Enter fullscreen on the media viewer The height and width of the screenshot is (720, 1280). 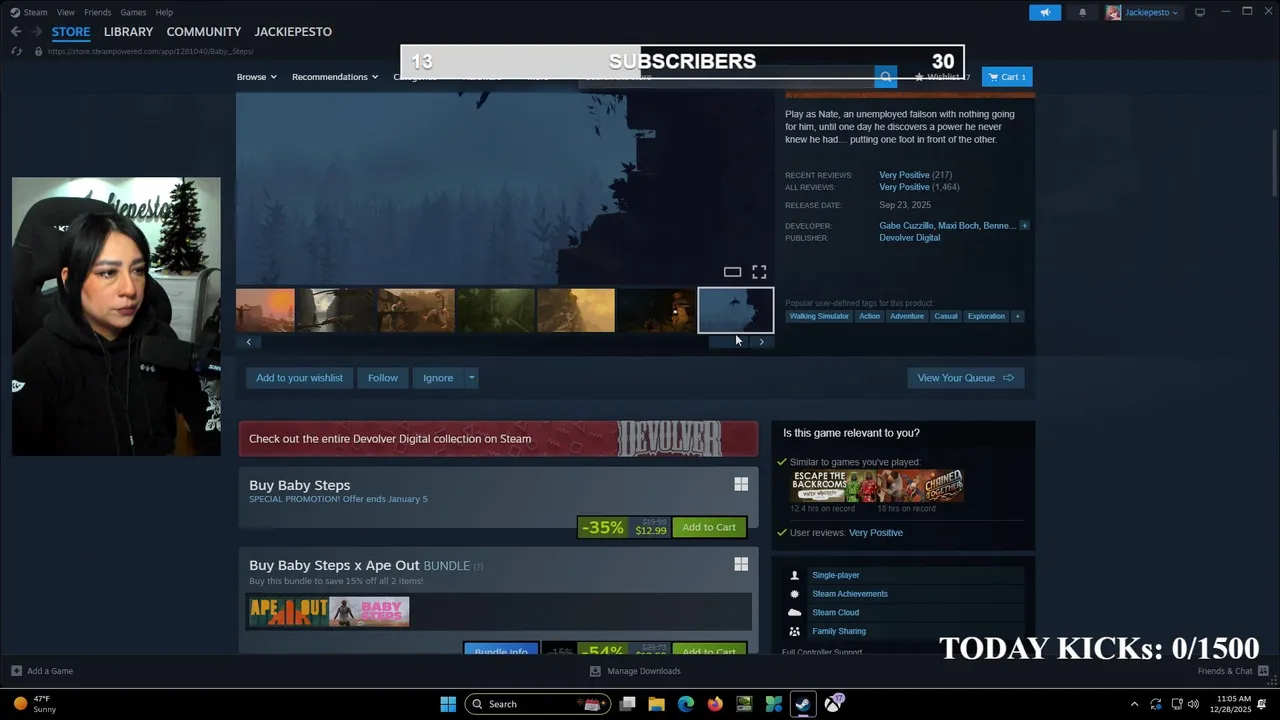click(x=759, y=272)
